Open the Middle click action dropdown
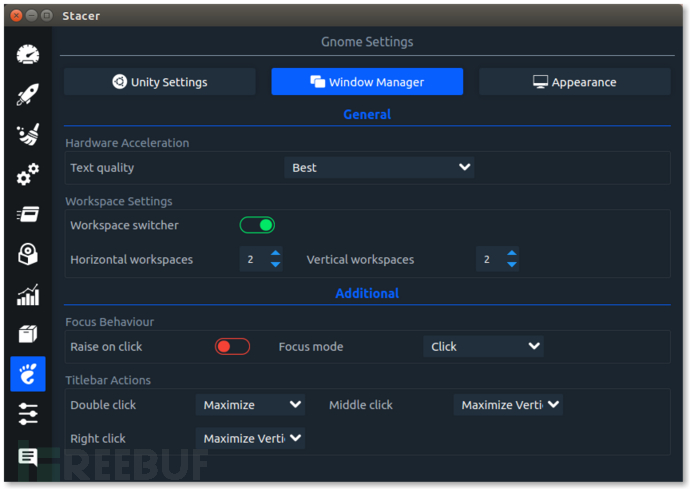This screenshot has width=690, height=489. click(508, 404)
